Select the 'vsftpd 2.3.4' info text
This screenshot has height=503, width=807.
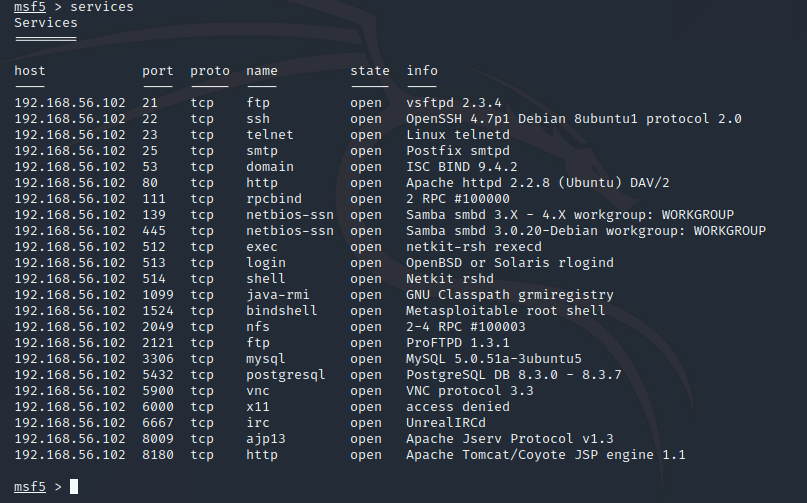453,103
